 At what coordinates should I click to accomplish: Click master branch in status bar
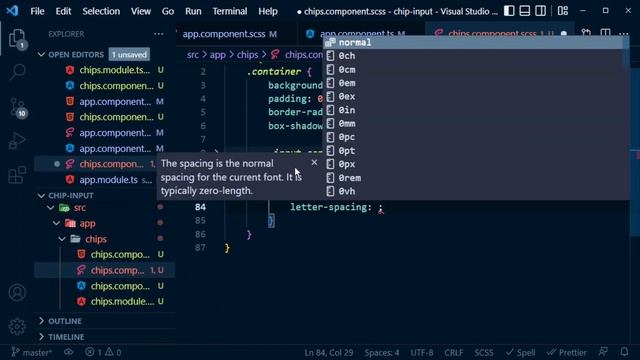point(32,352)
